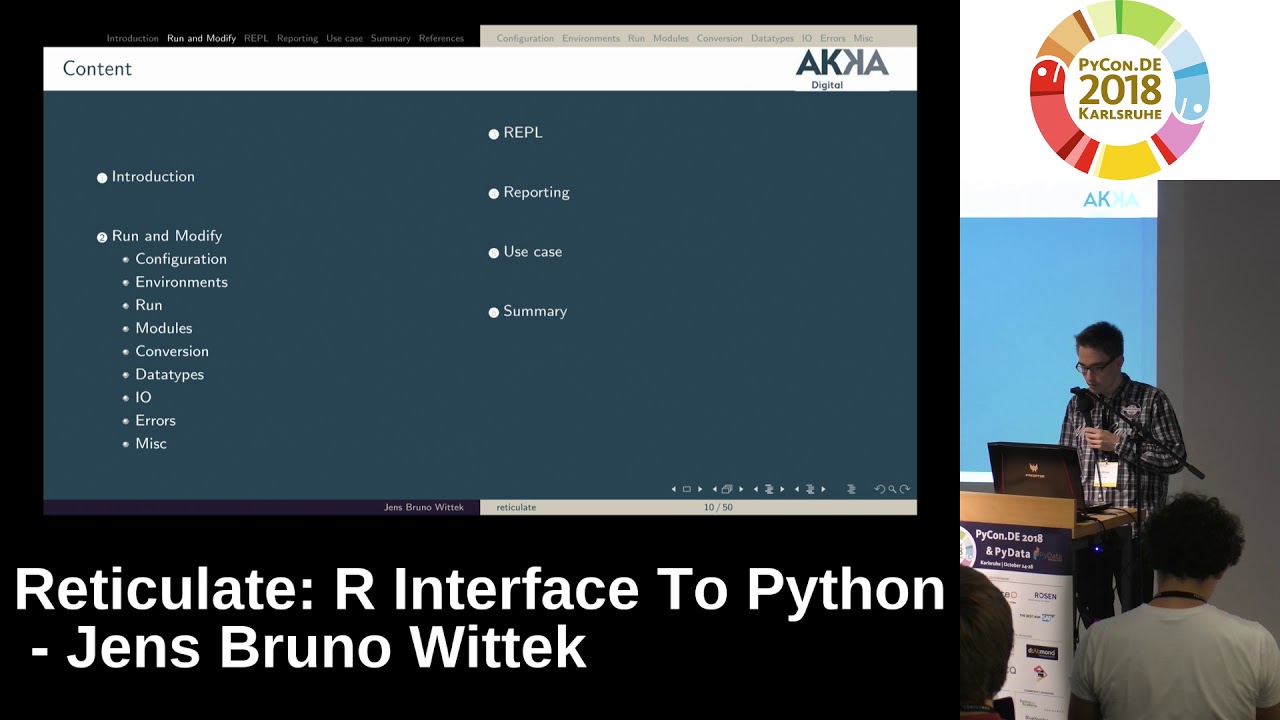Jump to Introduction in the content list
The width and height of the screenshot is (1280, 720).
[153, 176]
